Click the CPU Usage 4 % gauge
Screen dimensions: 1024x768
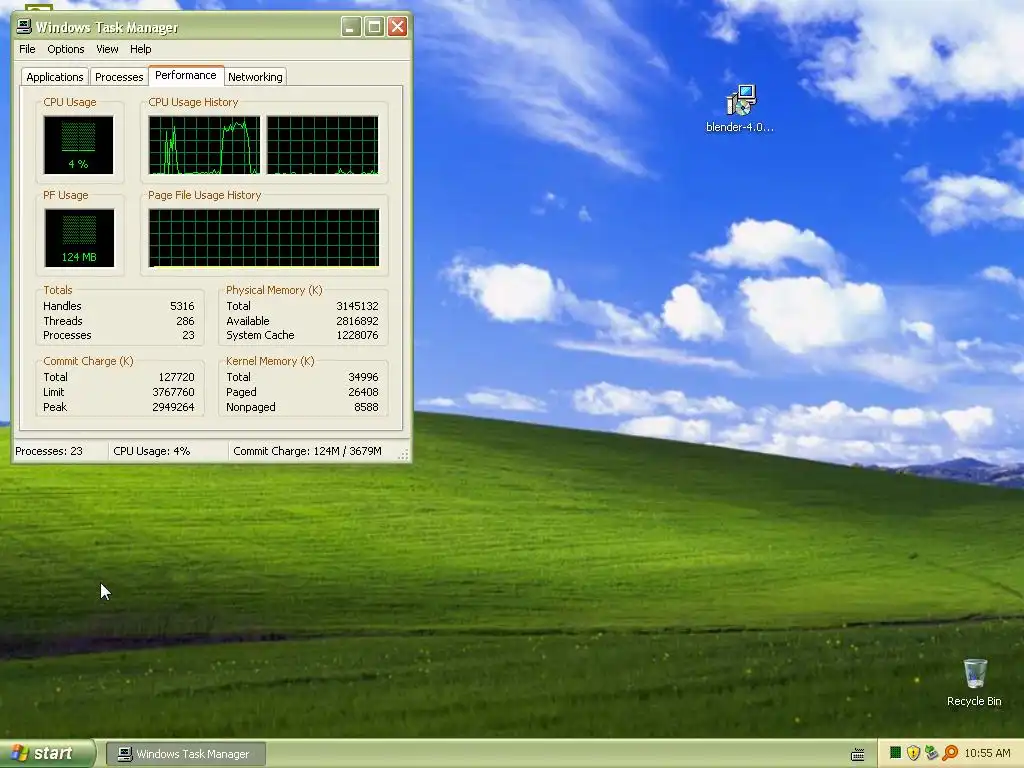(x=78, y=145)
